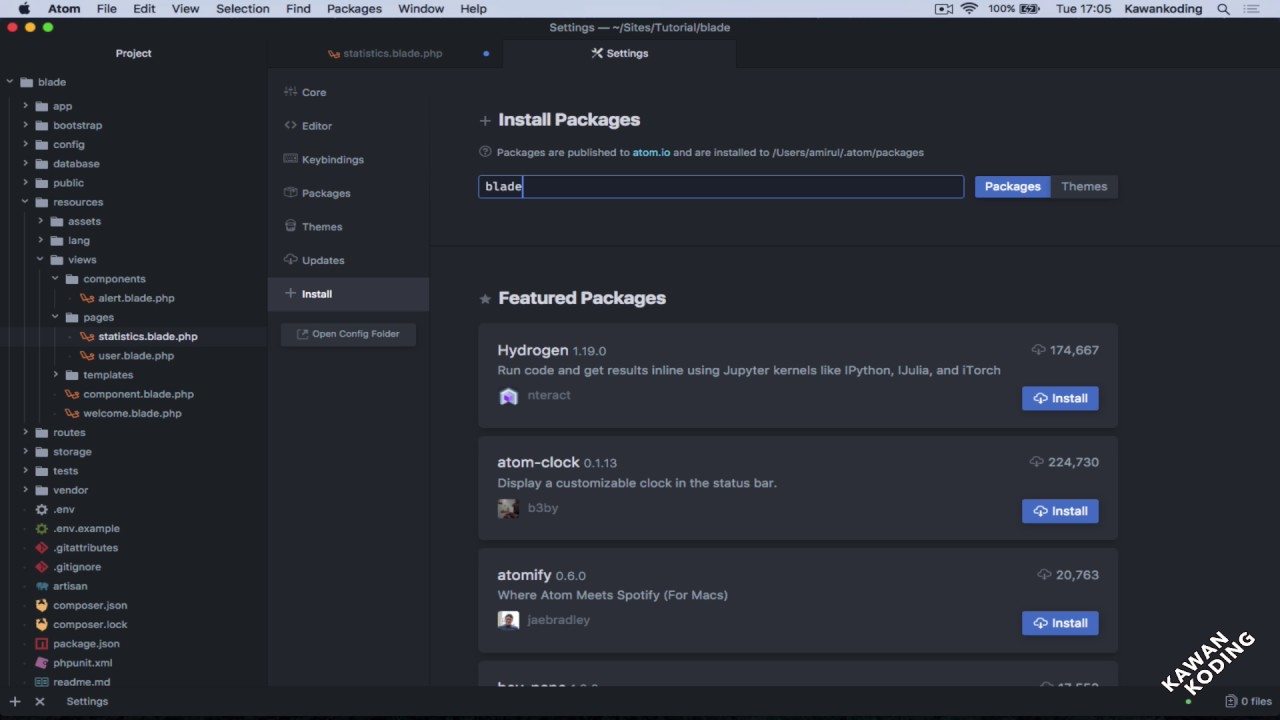Select the .env file icon
This screenshot has width=1280, height=720.
pyautogui.click(x=41, y=509)
